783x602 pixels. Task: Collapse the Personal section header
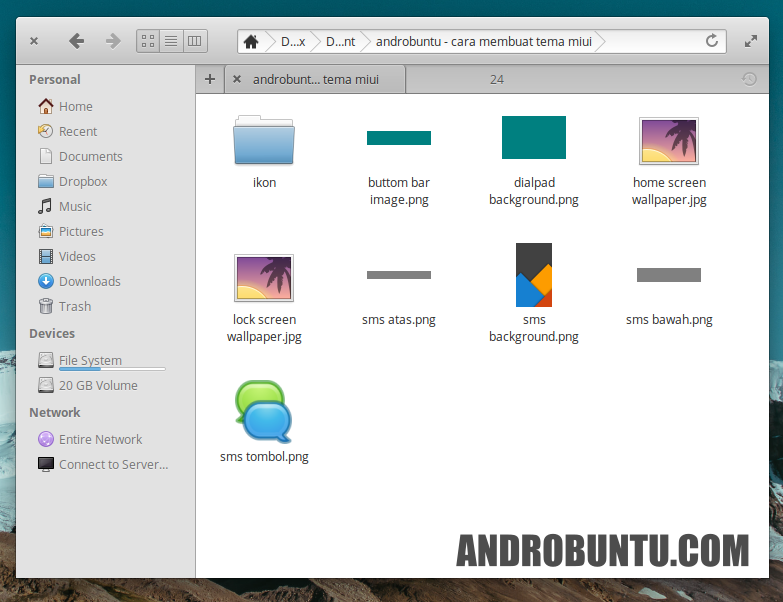pos(54,79)
